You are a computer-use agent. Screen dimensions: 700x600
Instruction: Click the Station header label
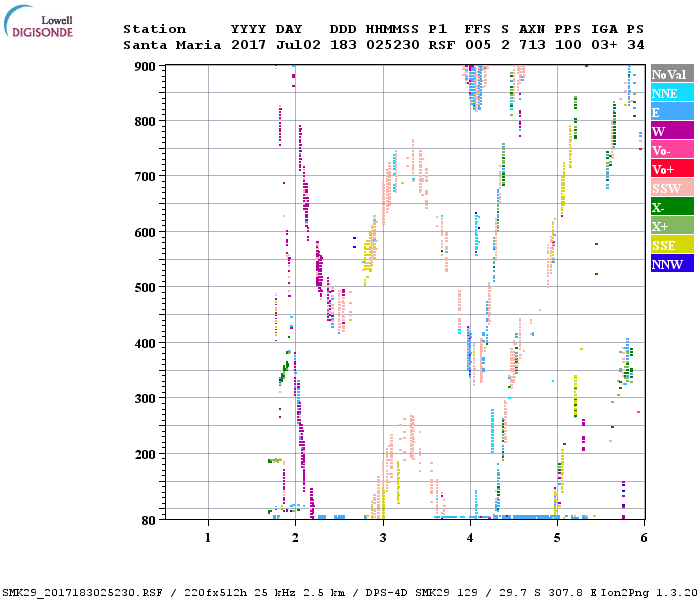[154, 29]
